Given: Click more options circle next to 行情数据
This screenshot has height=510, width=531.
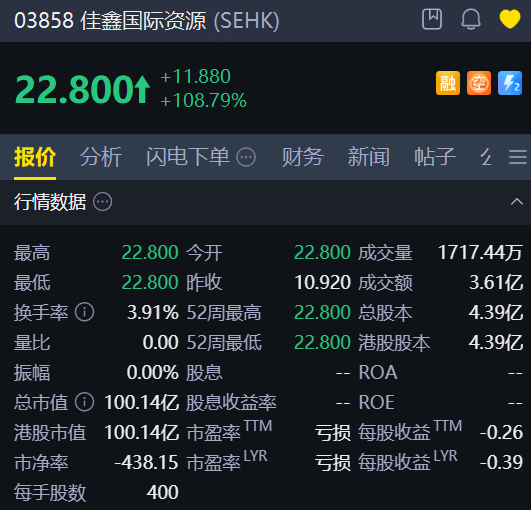Looking at the screenshot, I should (103, 202).
